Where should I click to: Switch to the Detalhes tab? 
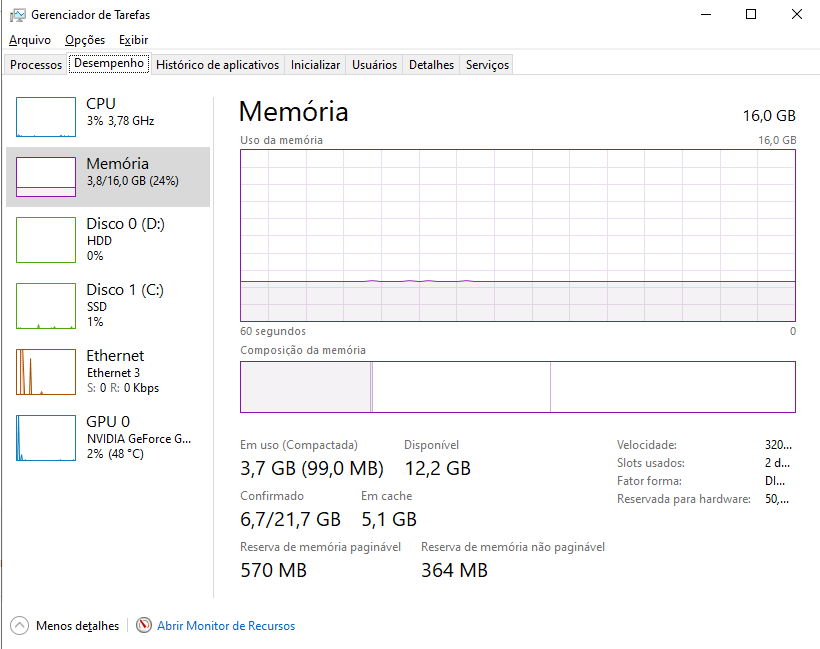pos(431,65)
